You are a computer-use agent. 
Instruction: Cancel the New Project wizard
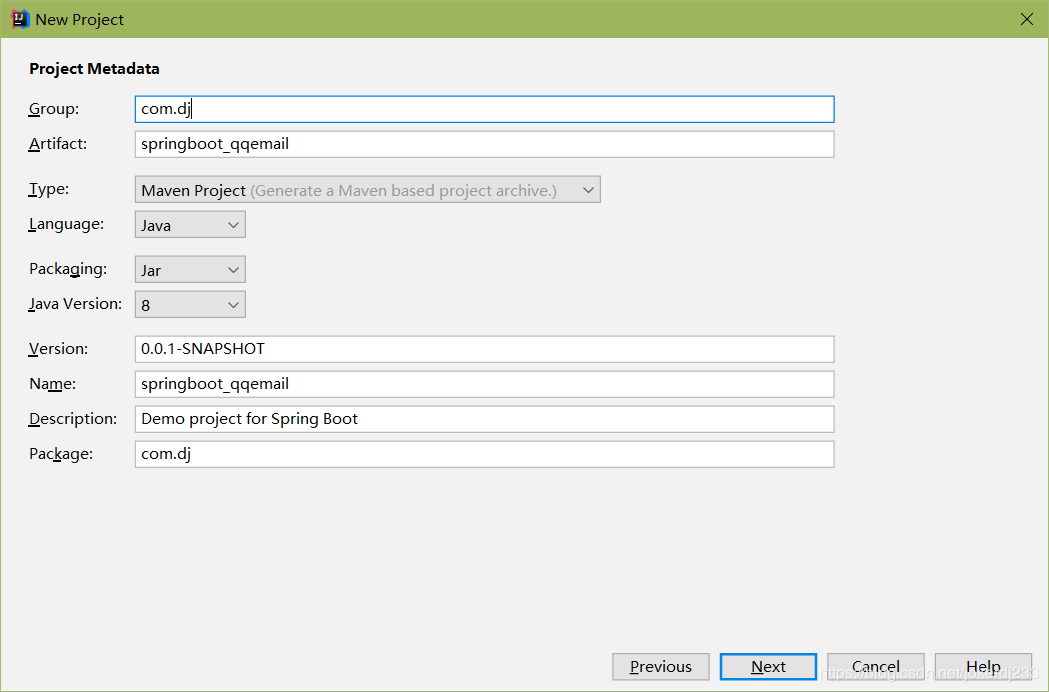point(876,667)
